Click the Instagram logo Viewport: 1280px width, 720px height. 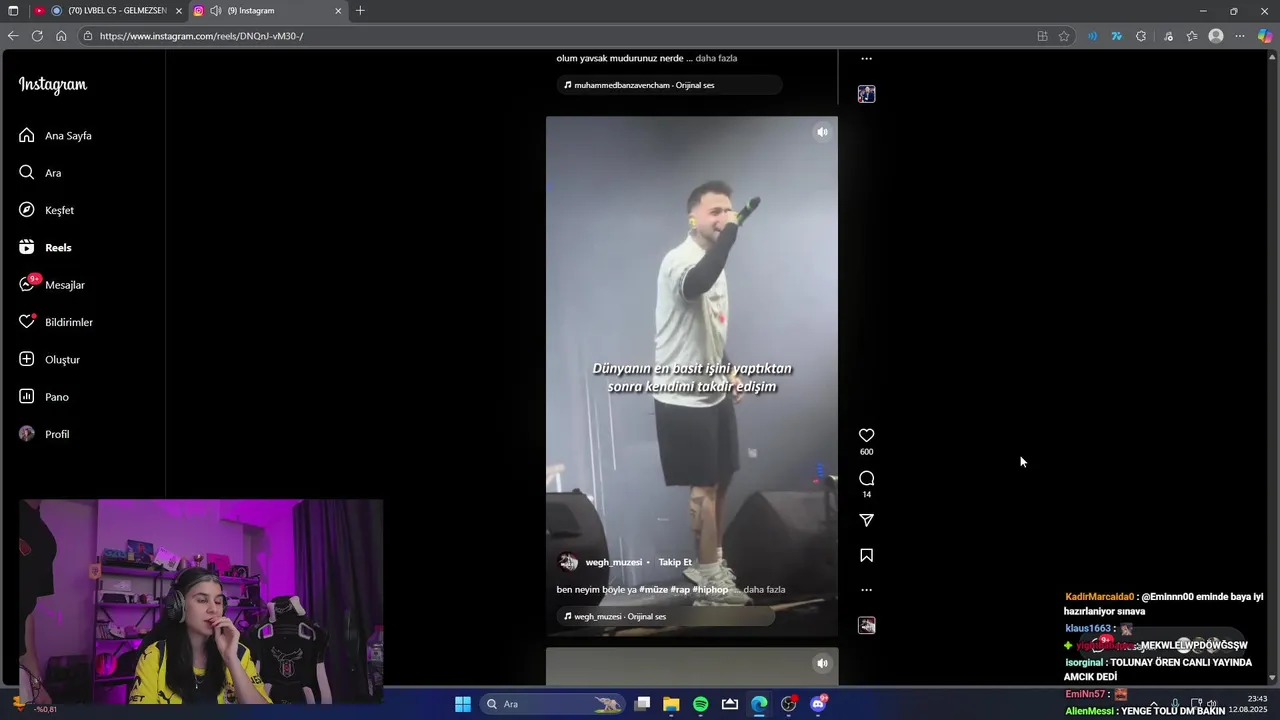click(x=53, y=85)
